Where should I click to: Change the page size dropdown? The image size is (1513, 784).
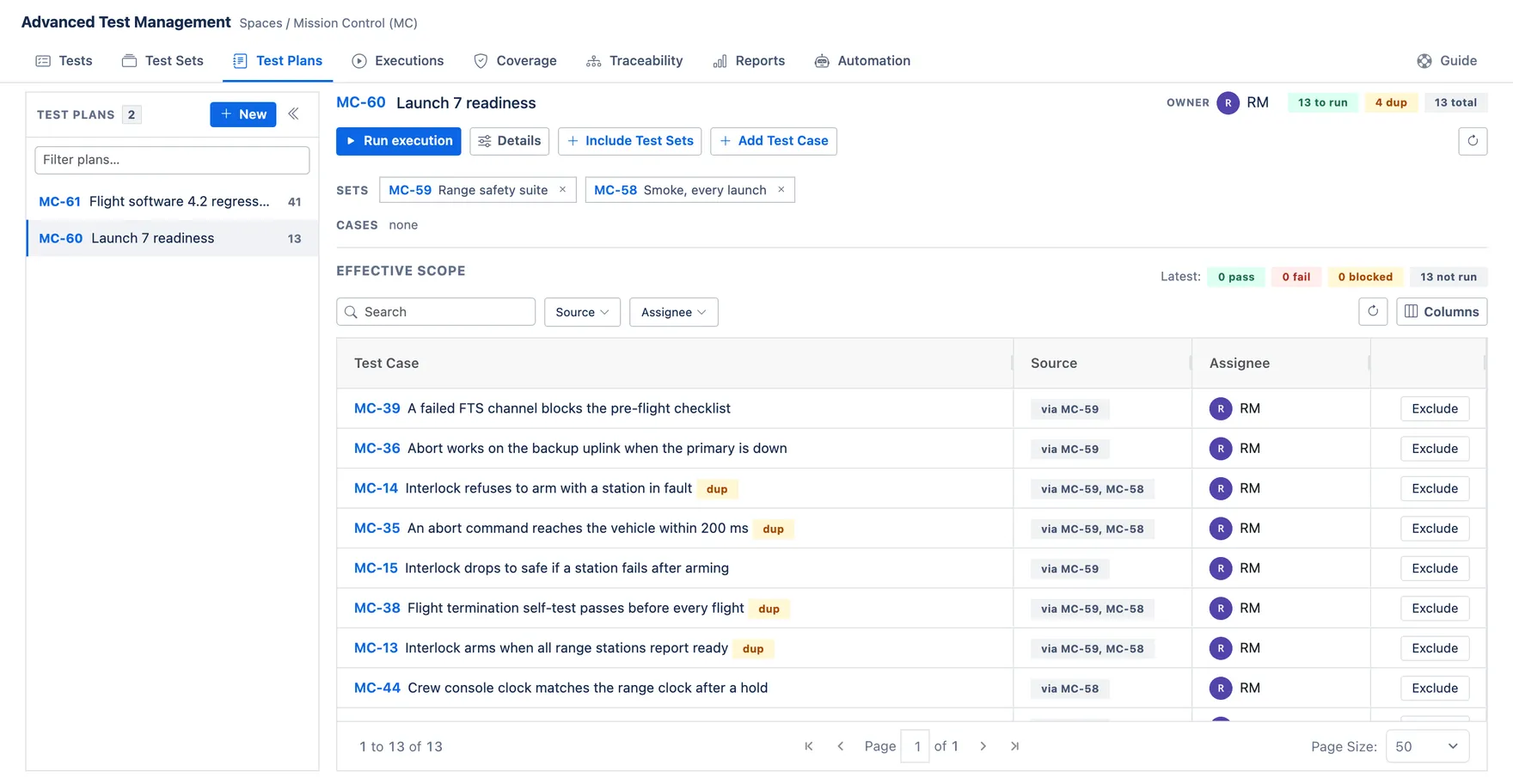pos(1427,746)
